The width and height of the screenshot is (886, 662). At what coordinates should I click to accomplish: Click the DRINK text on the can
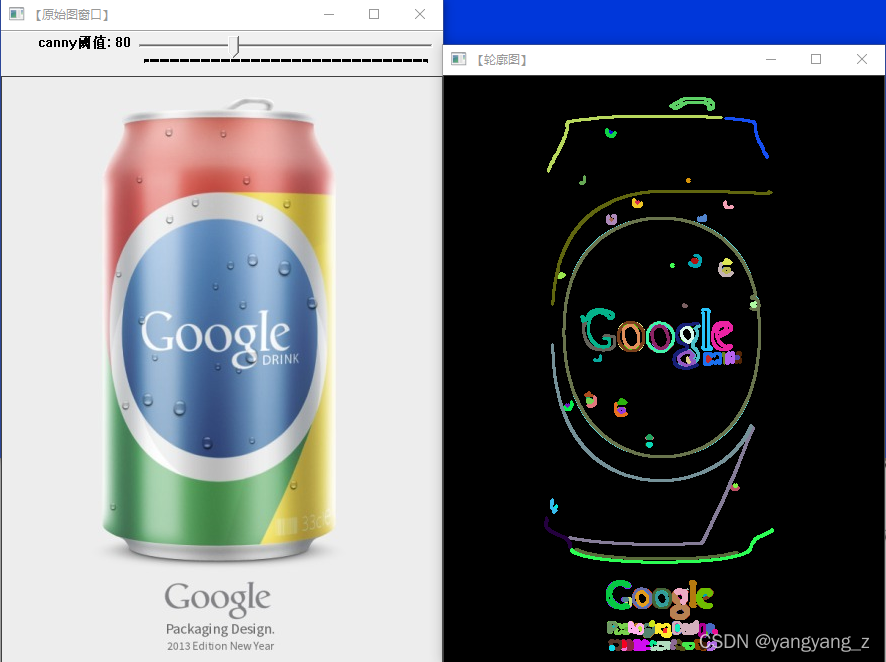tap(280, 359)
